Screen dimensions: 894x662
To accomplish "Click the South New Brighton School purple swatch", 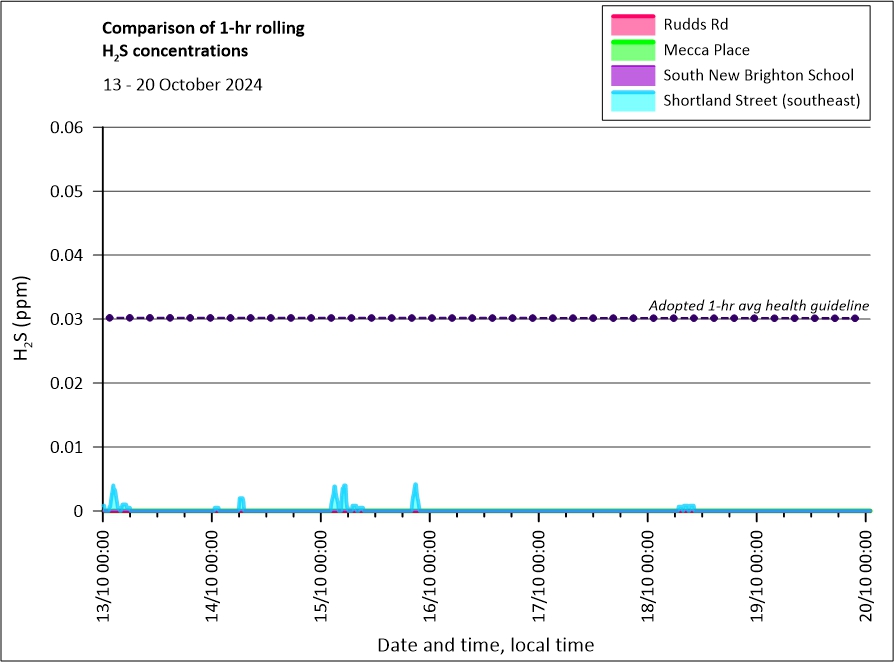I will [x=629, y=75].
